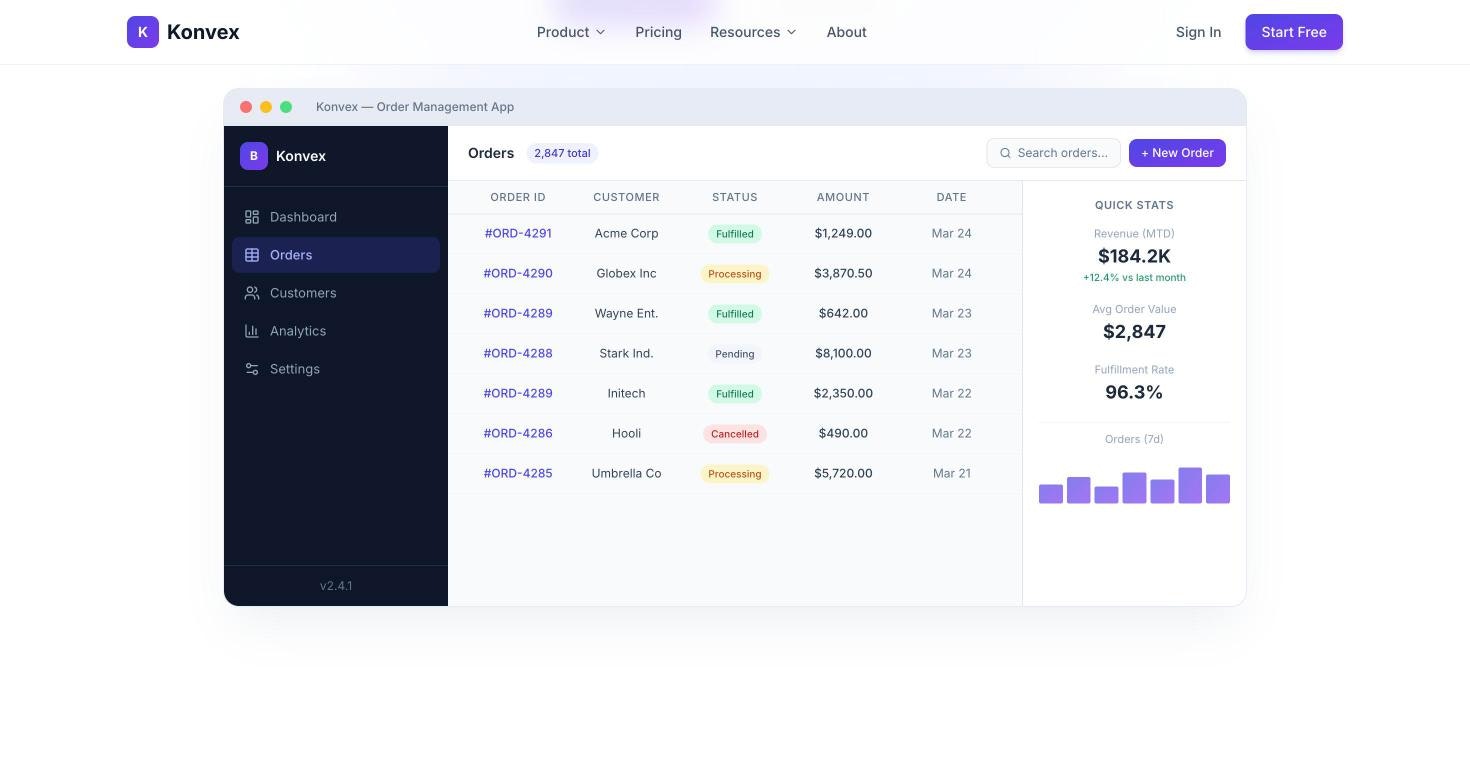
Task: Click Fulfilled badge on Acme Corp row
Action: [735, 234]
